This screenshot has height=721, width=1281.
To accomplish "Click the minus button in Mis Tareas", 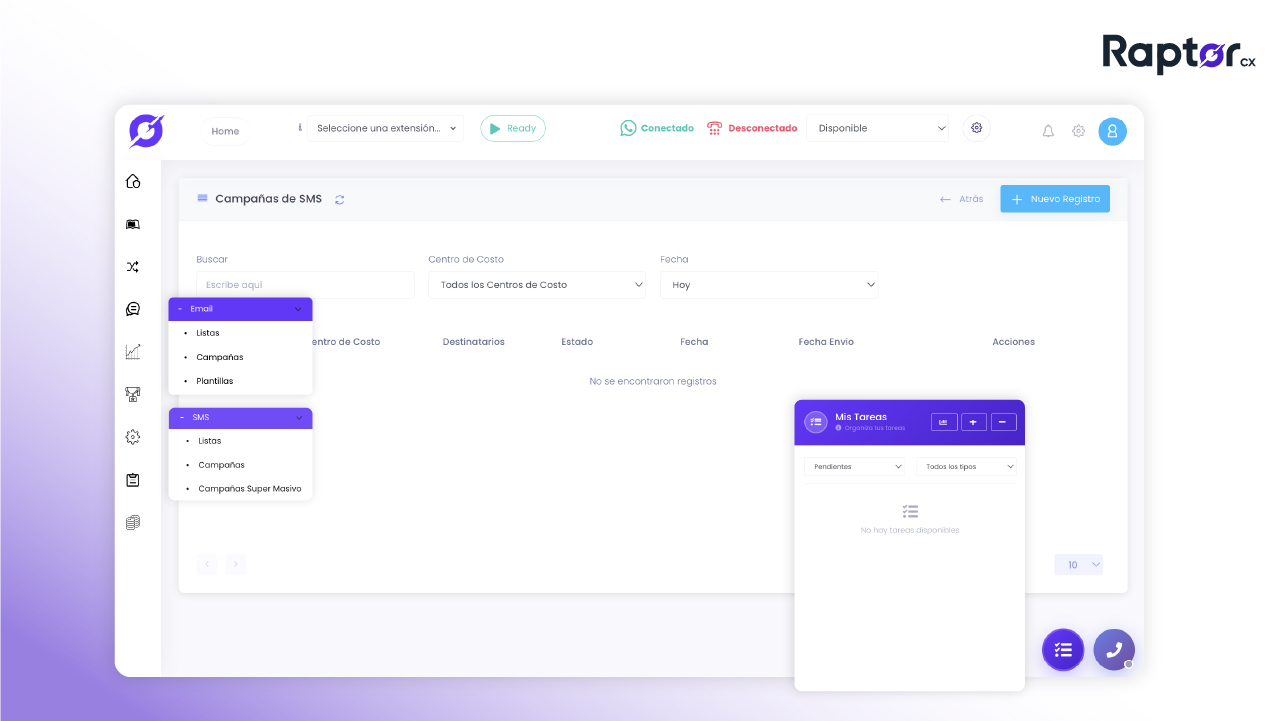I will click(x=1004, y=422).
